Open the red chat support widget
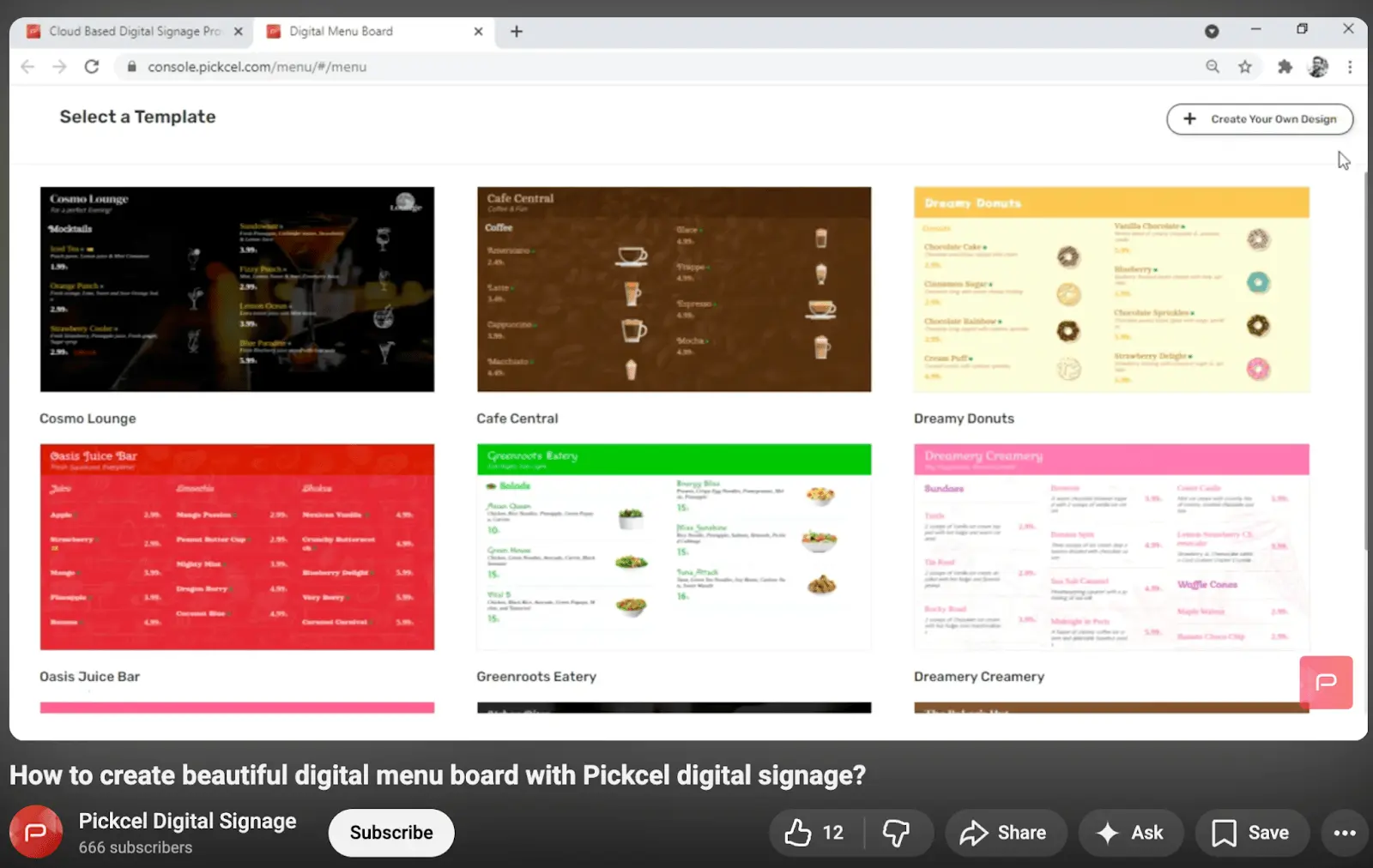 pyautogui.click(x=1326, y=682)
